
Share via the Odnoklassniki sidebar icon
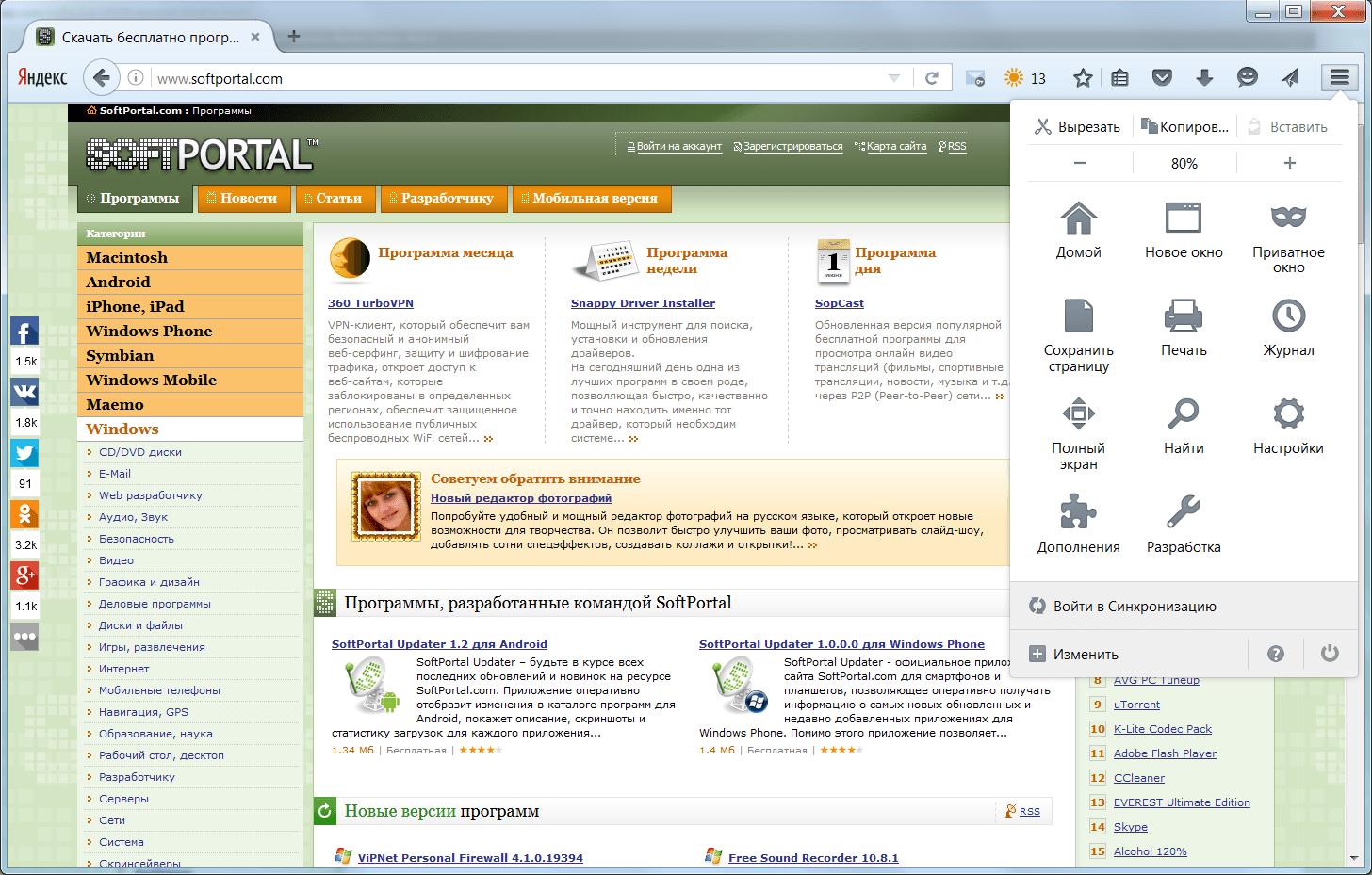(x=25, y=514)
